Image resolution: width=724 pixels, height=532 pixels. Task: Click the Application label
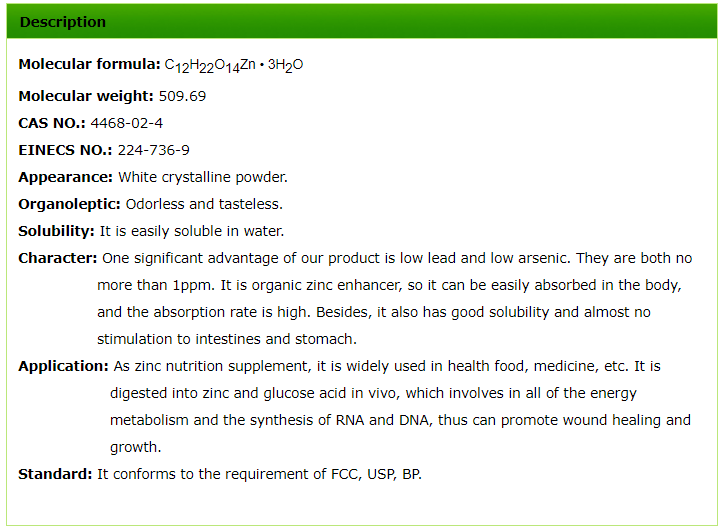[x=63, y=366]
